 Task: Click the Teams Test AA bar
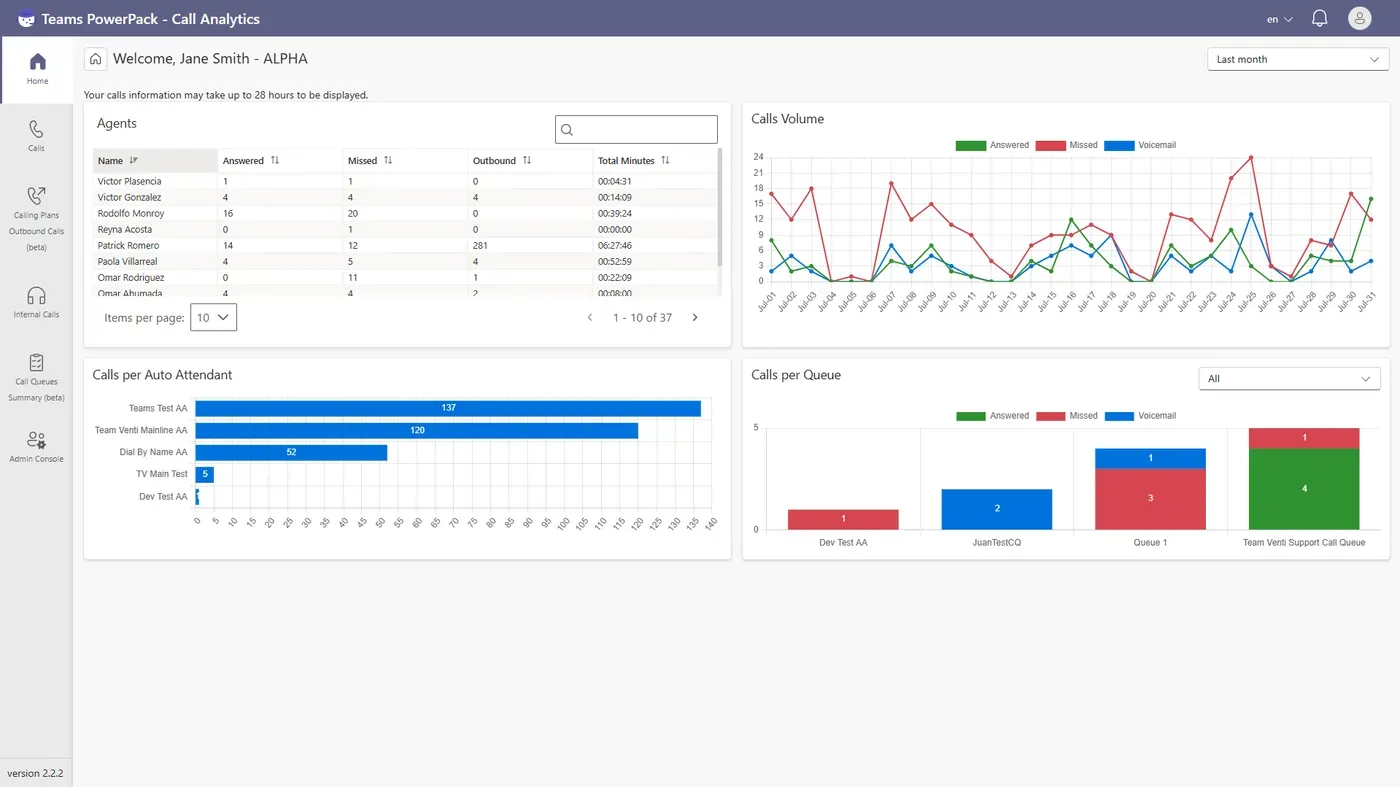coord(448,408)
